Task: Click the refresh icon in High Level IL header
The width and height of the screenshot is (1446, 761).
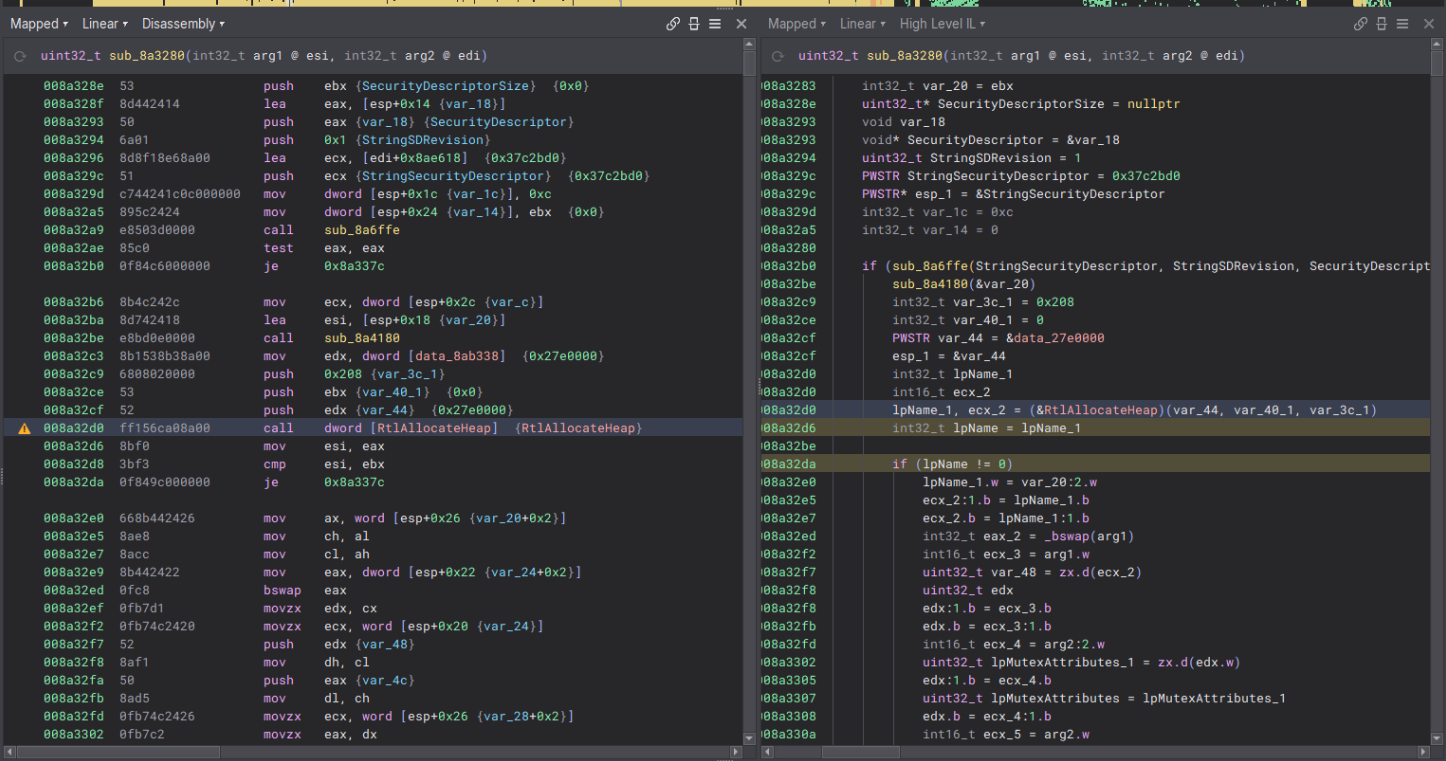Action: point(777,56)
